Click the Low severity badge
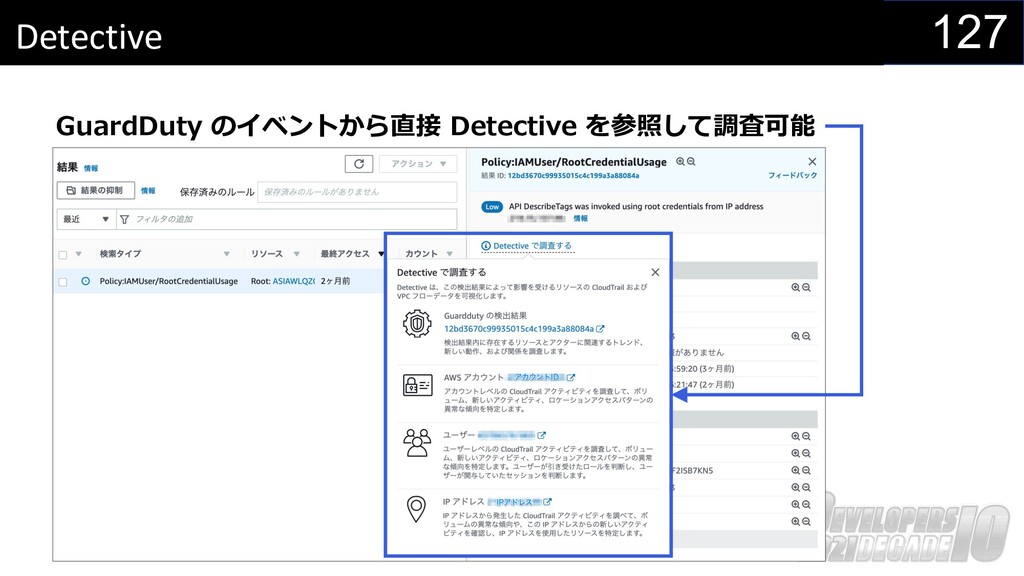1024x576 pixels. click(x=492, y=207)
